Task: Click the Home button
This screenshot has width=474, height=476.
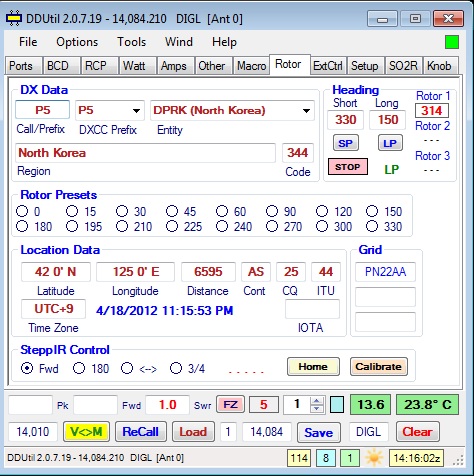Action: (313, 367)
